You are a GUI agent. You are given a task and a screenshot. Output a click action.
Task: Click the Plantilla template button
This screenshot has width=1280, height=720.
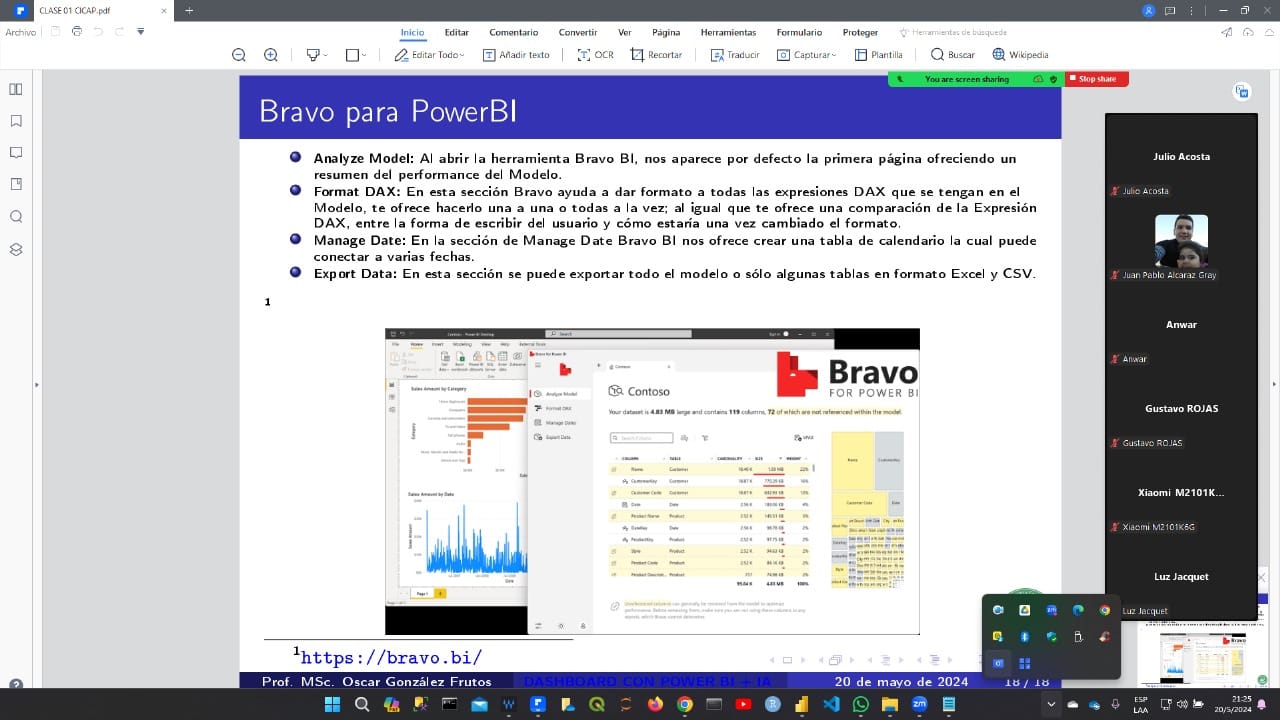878,55
